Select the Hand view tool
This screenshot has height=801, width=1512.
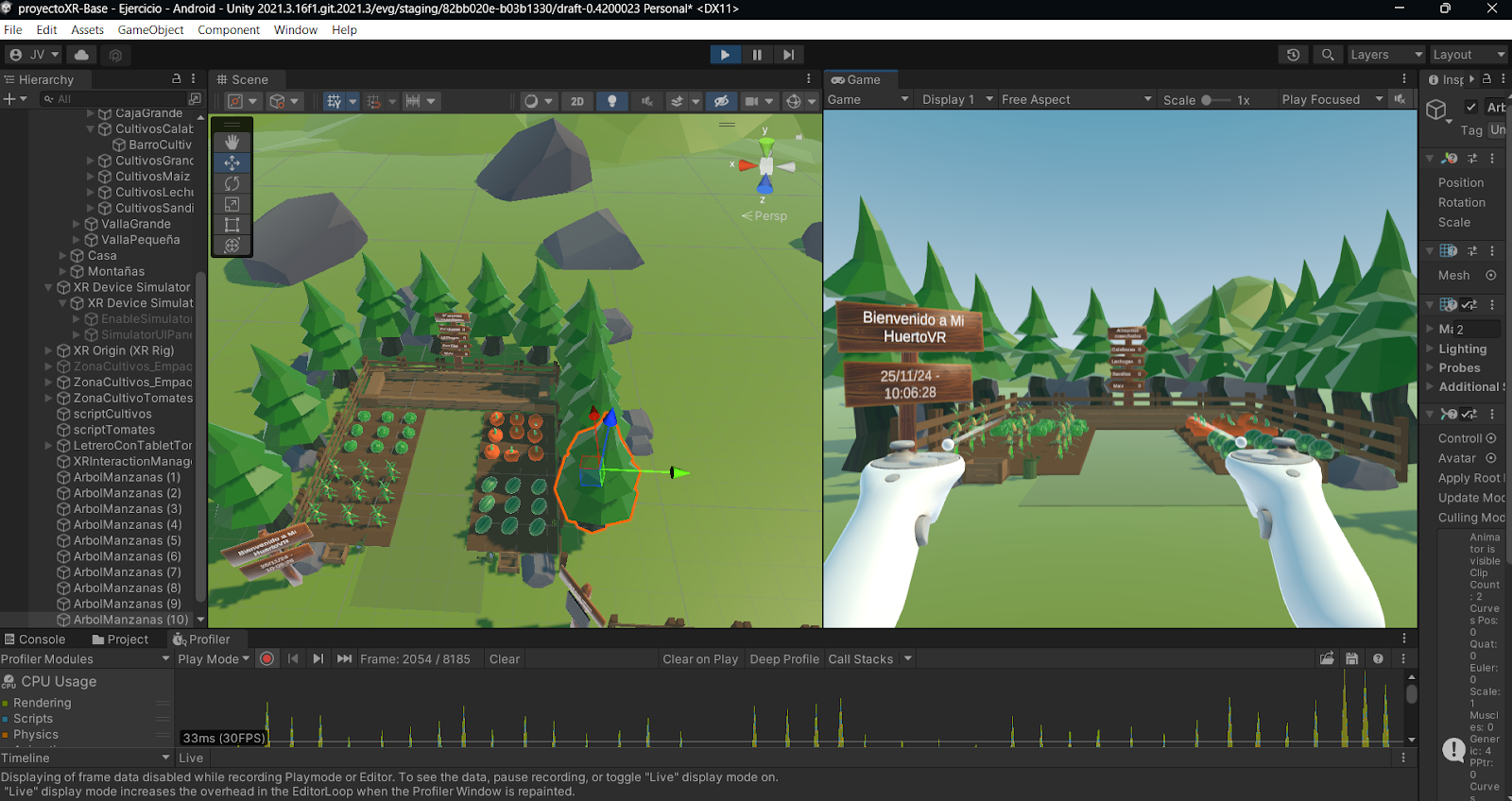tap(232, 142)
